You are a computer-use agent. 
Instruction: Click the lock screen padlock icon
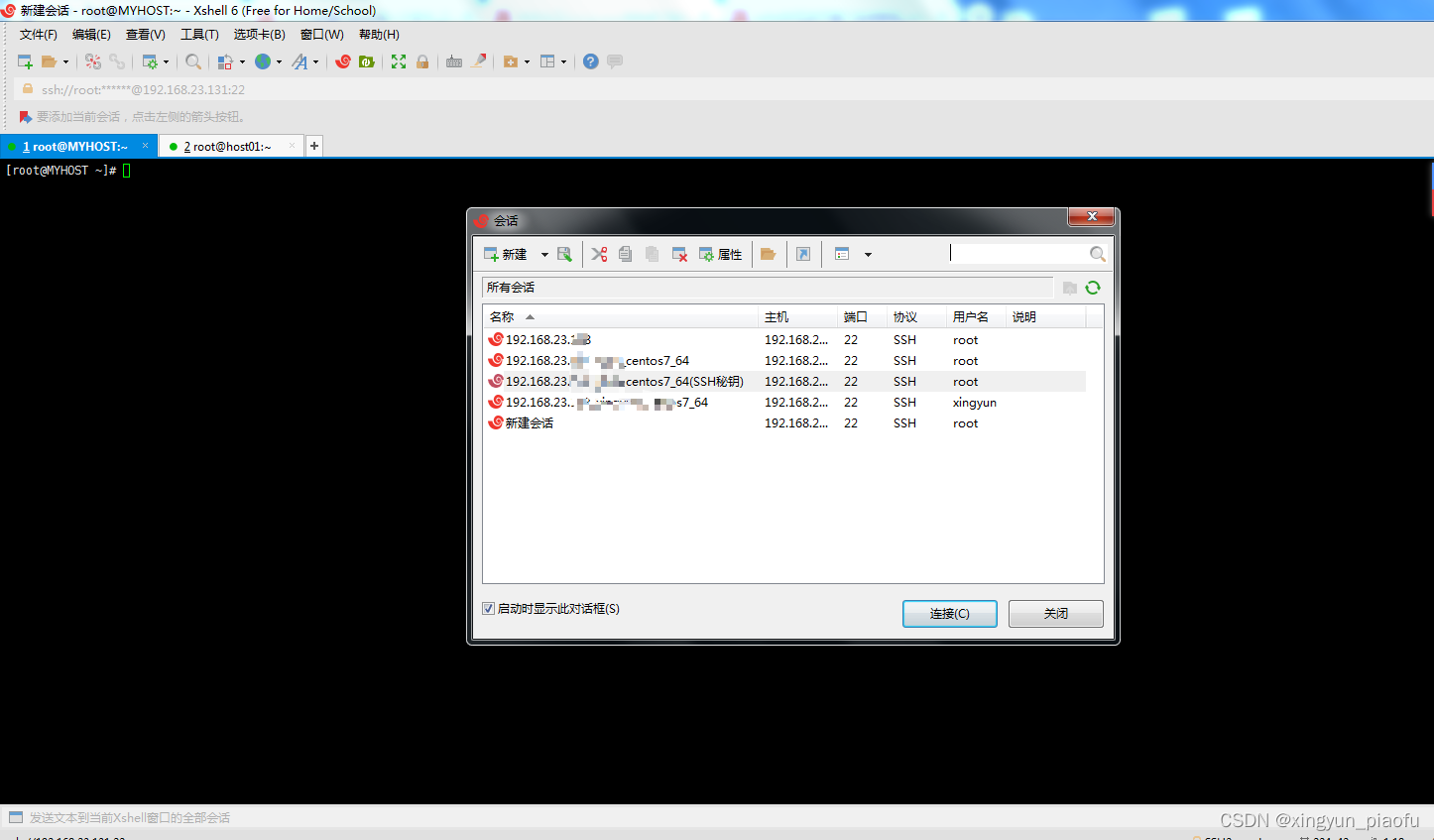point(422,61)
